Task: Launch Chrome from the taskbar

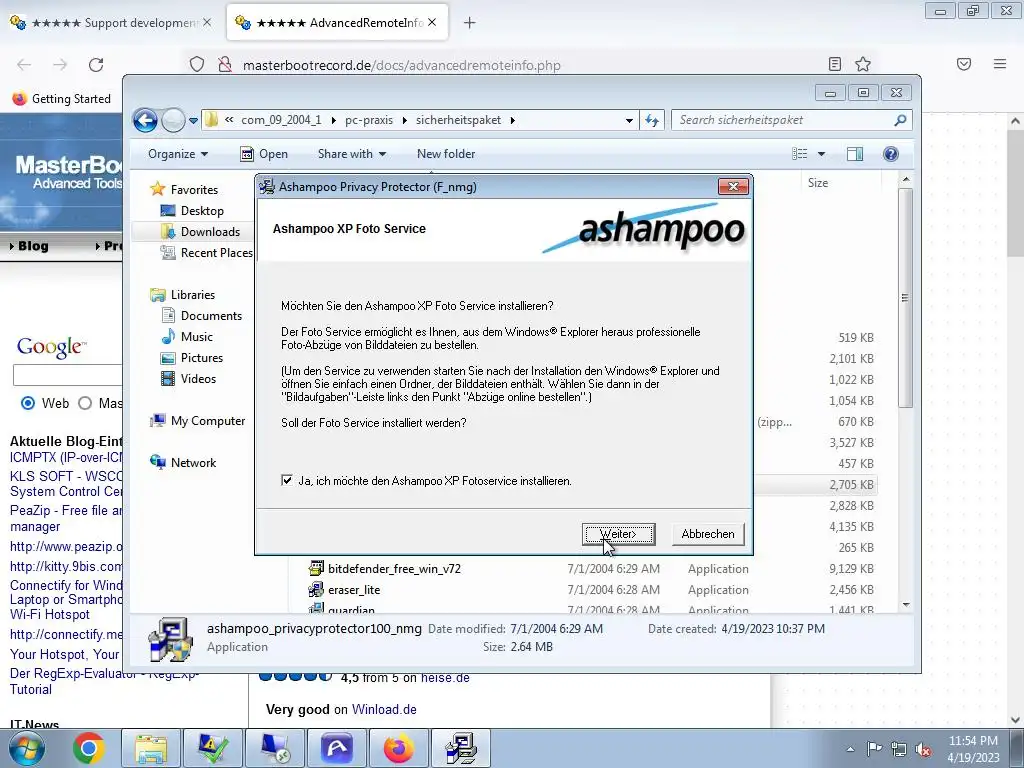Action: coord(89,748)
